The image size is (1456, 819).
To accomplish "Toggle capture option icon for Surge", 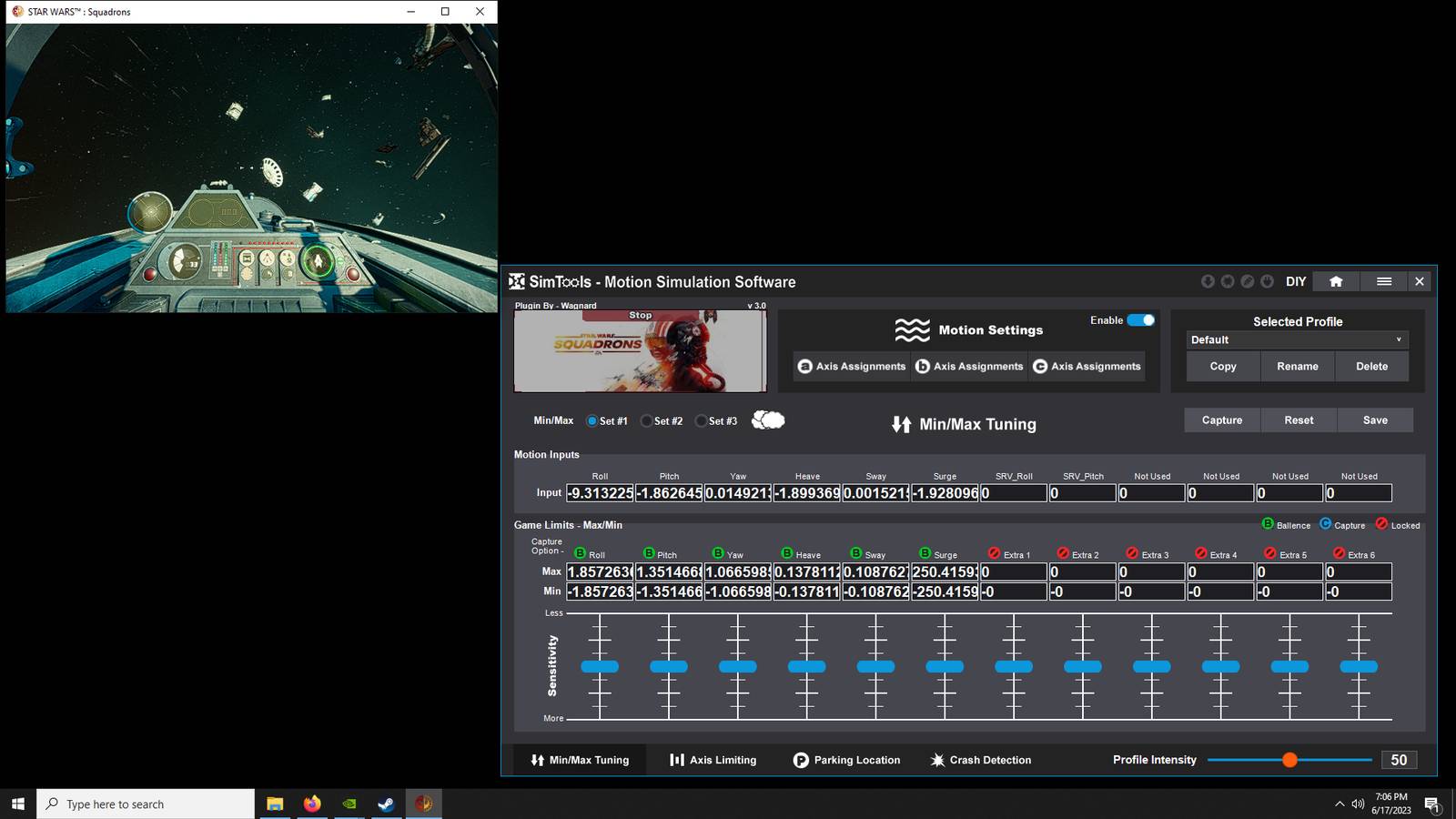I will pyautogui.click(x=925, y=553).
